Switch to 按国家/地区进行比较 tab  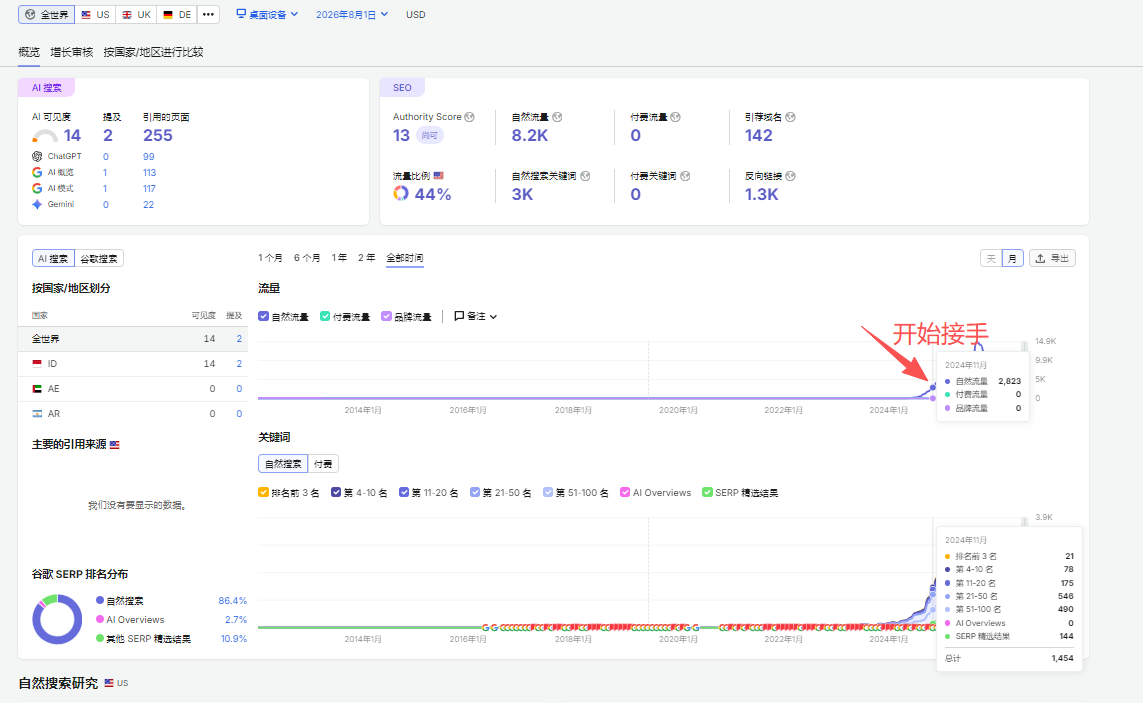click(153, 53)
